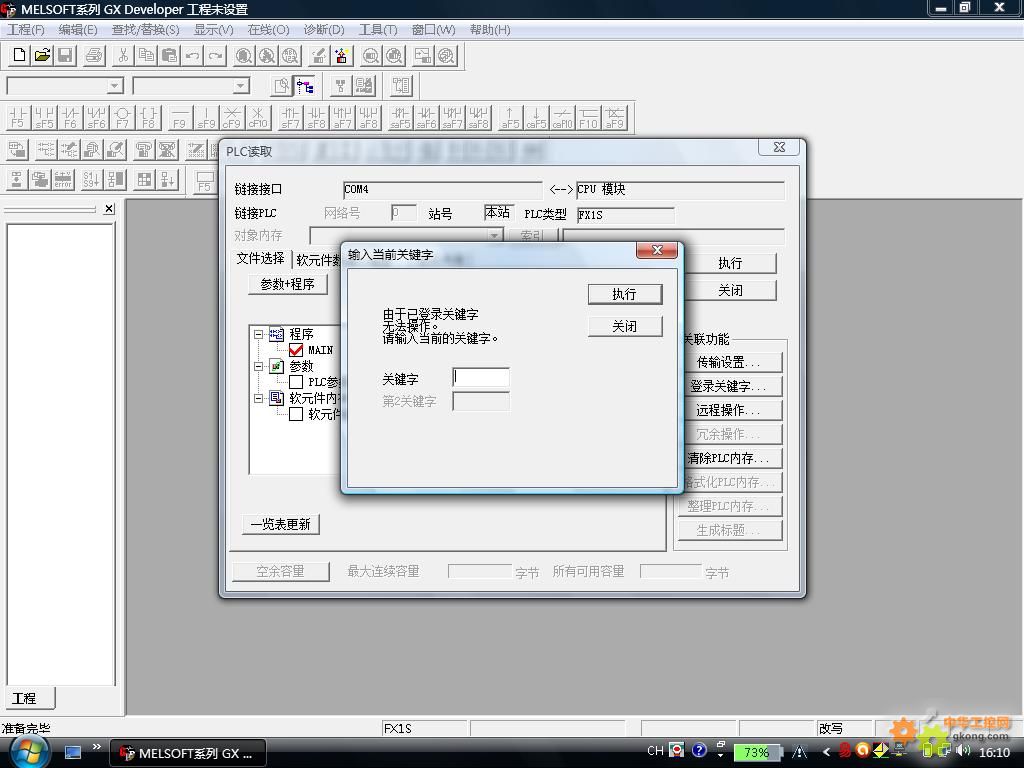Delete vertical line with cF10 icon
This screenshot has height=768, width=1024.
[x=258, y=118]
